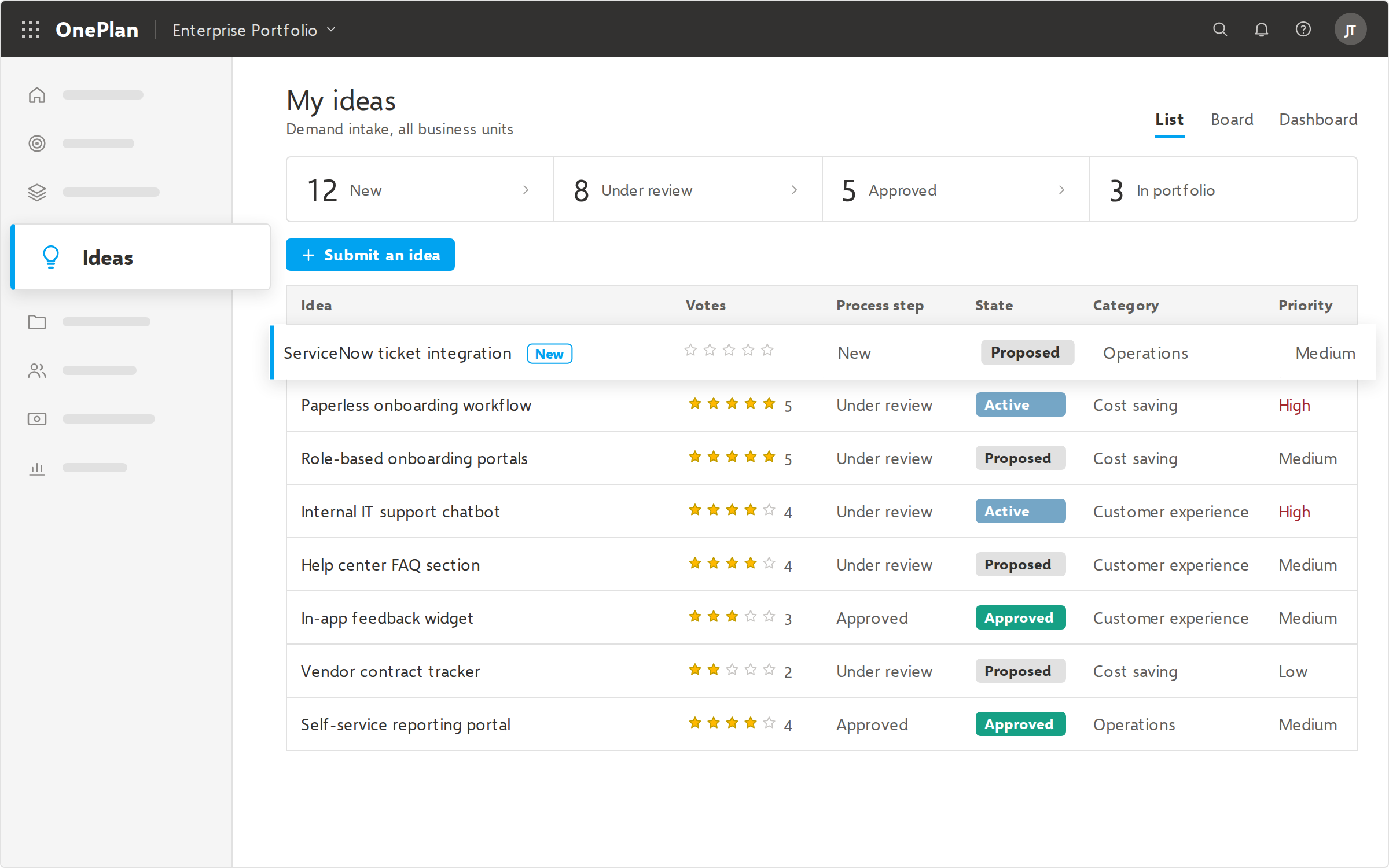Viewport: 1389px width, 868px height.
Task: Click the Process step column header
Action: pos(880,306)
